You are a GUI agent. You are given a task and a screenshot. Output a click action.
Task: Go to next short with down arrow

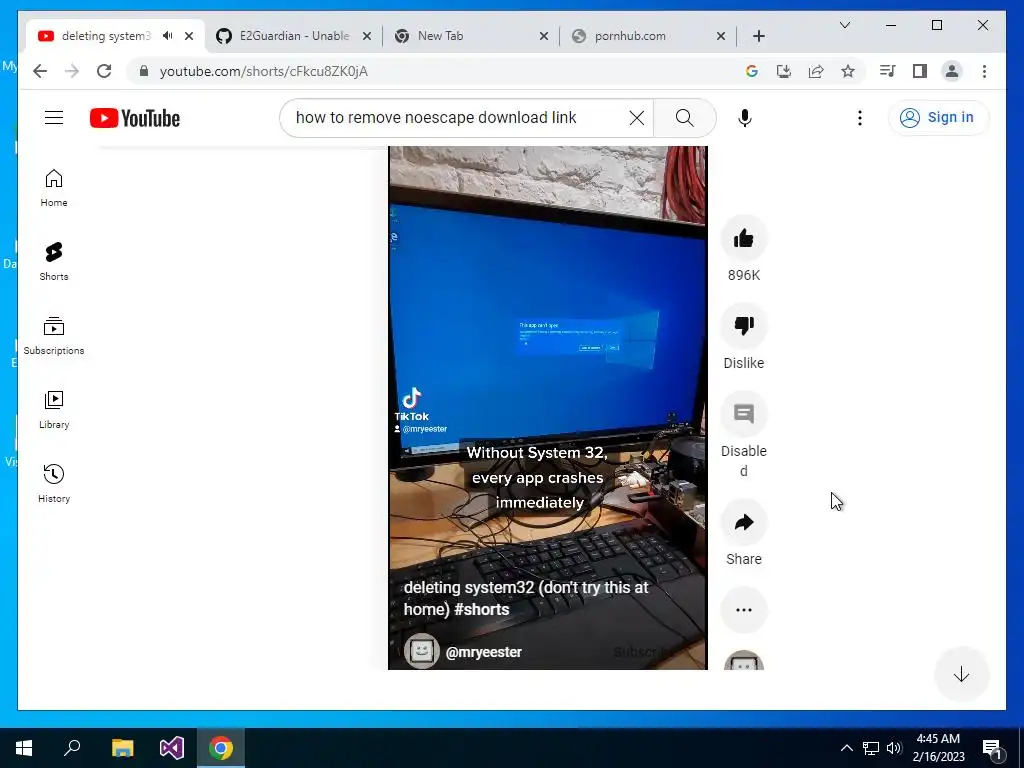tap(961, 675)
